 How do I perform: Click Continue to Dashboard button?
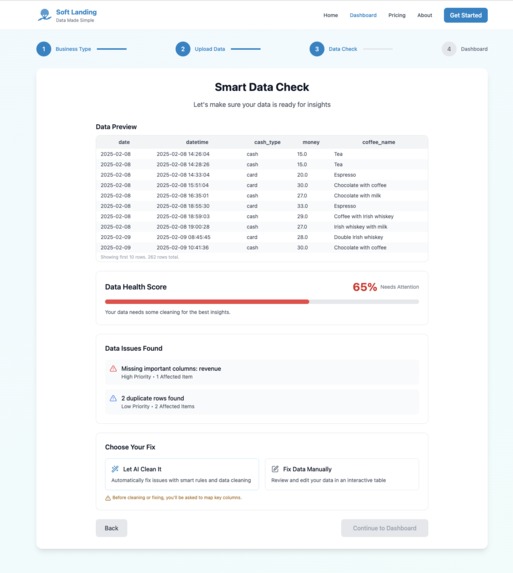384,528
